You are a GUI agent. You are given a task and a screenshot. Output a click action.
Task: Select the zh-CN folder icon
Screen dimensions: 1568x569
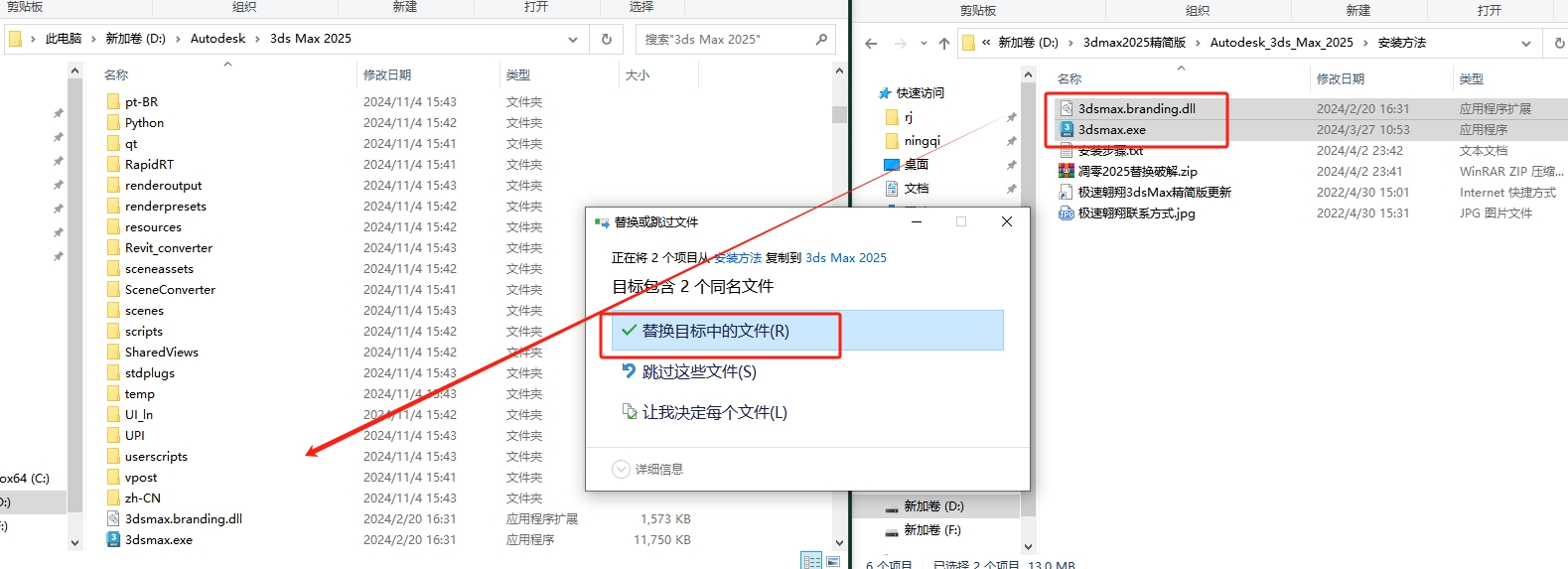[113, 498]
